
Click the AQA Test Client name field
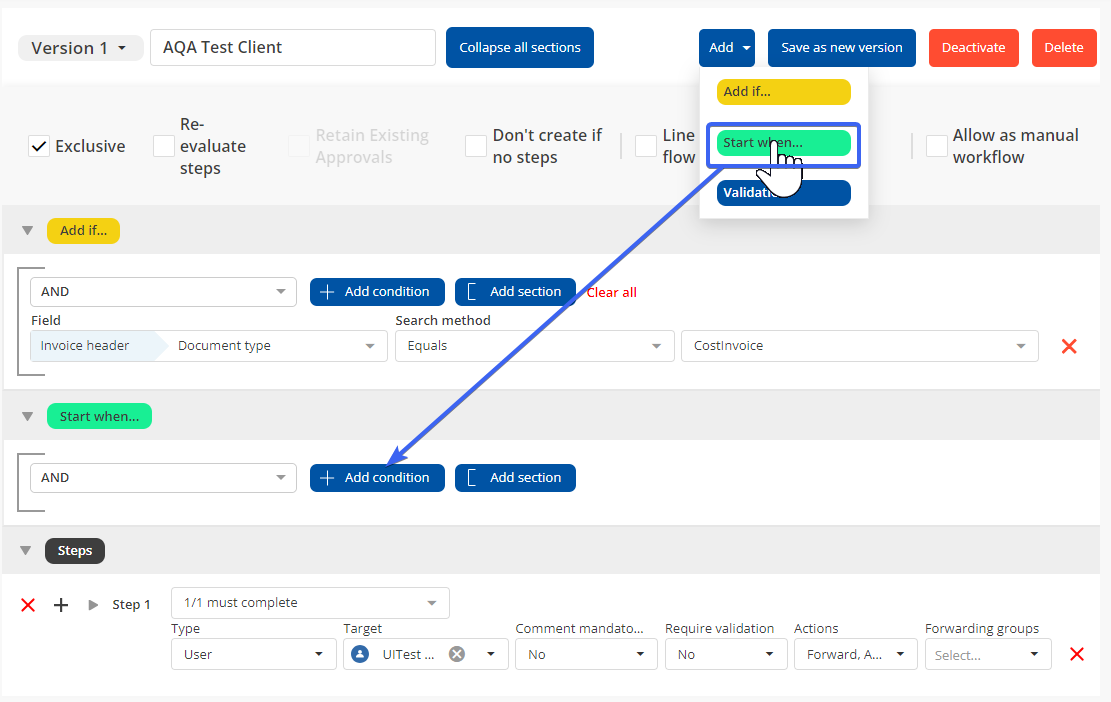pos(292,48)
